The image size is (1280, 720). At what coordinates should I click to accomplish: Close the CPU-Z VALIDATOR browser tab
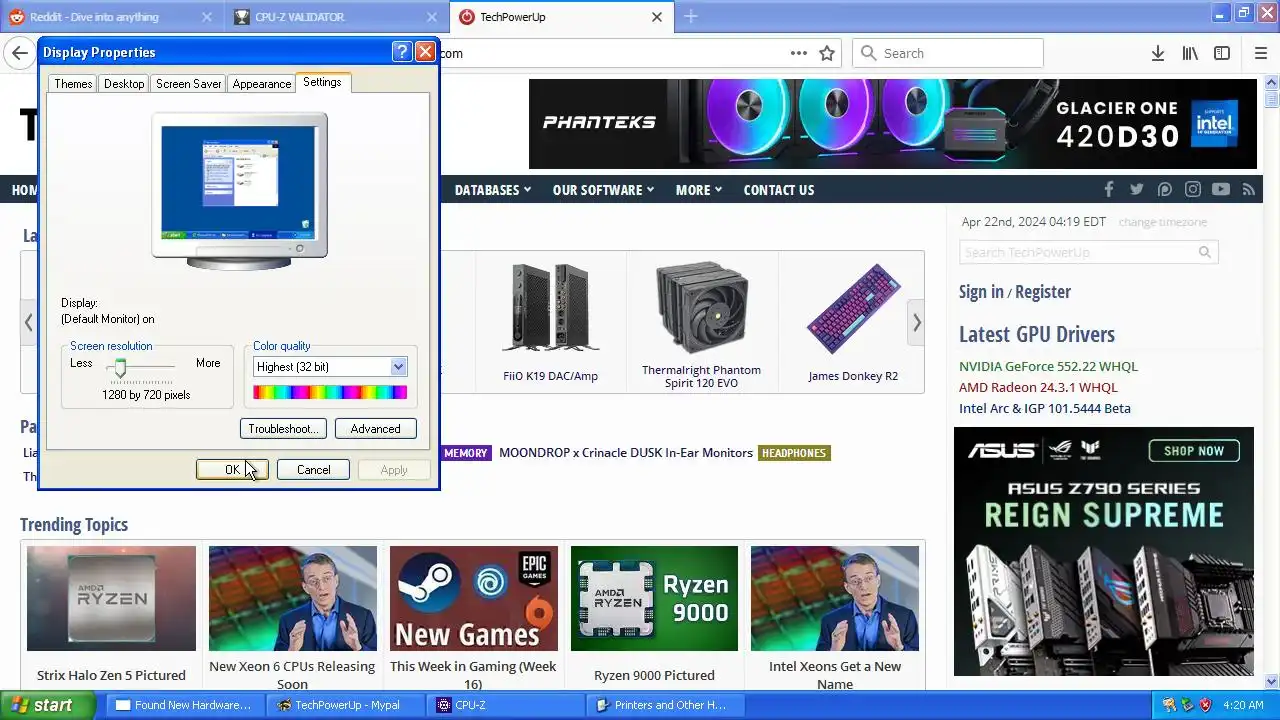[x=431, y=17]
